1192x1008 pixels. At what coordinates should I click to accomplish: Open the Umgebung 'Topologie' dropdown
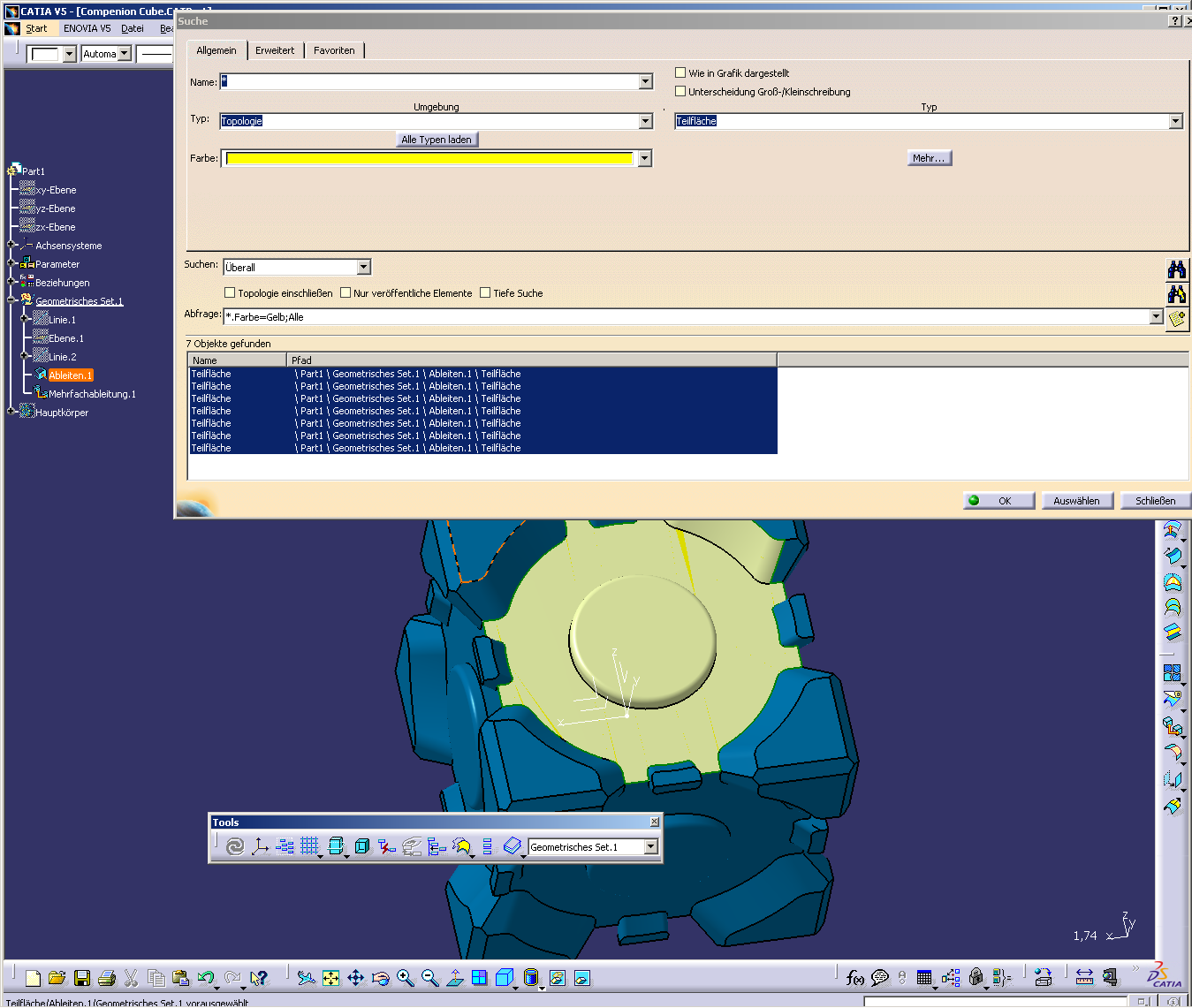(x=645, y=121)
